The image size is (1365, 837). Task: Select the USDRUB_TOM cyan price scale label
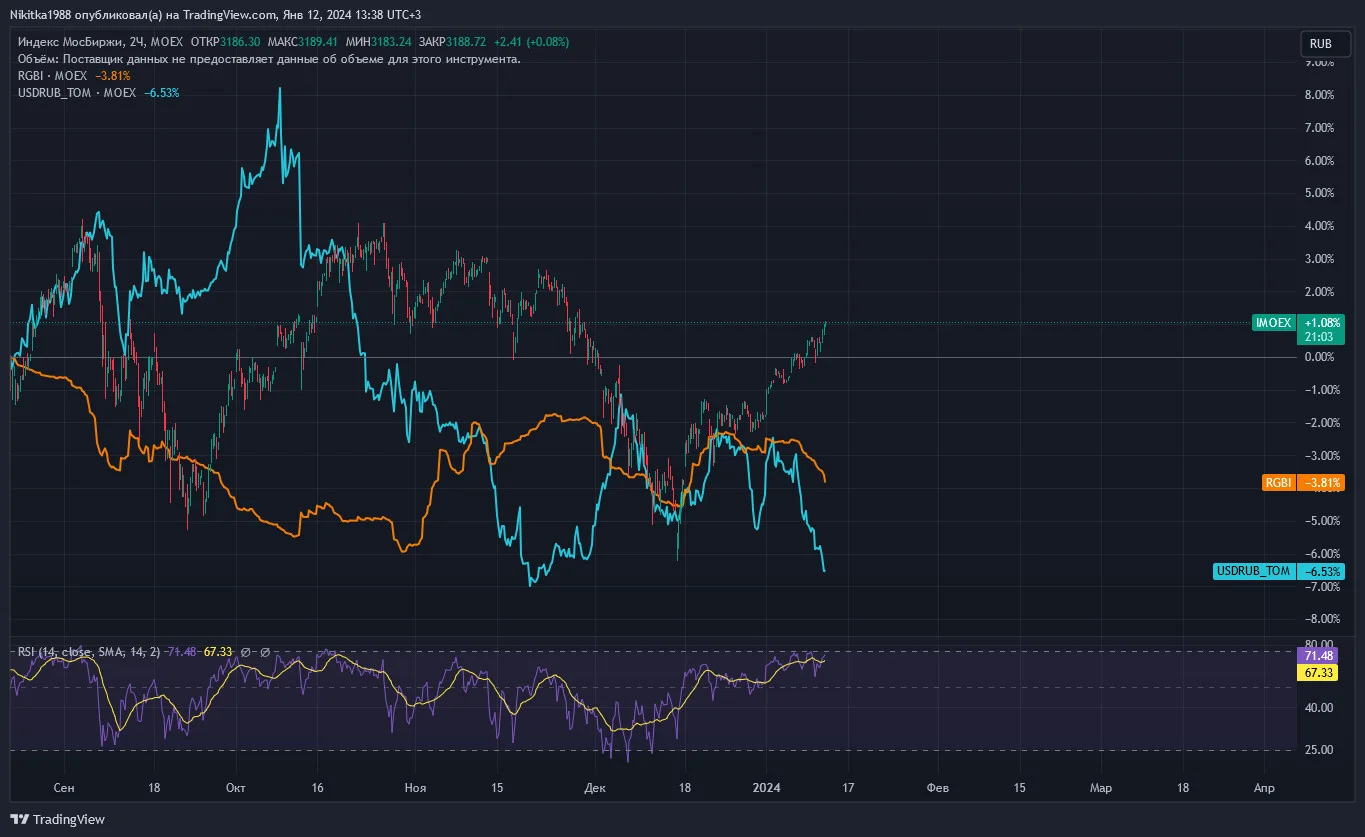coord(1254,571)
